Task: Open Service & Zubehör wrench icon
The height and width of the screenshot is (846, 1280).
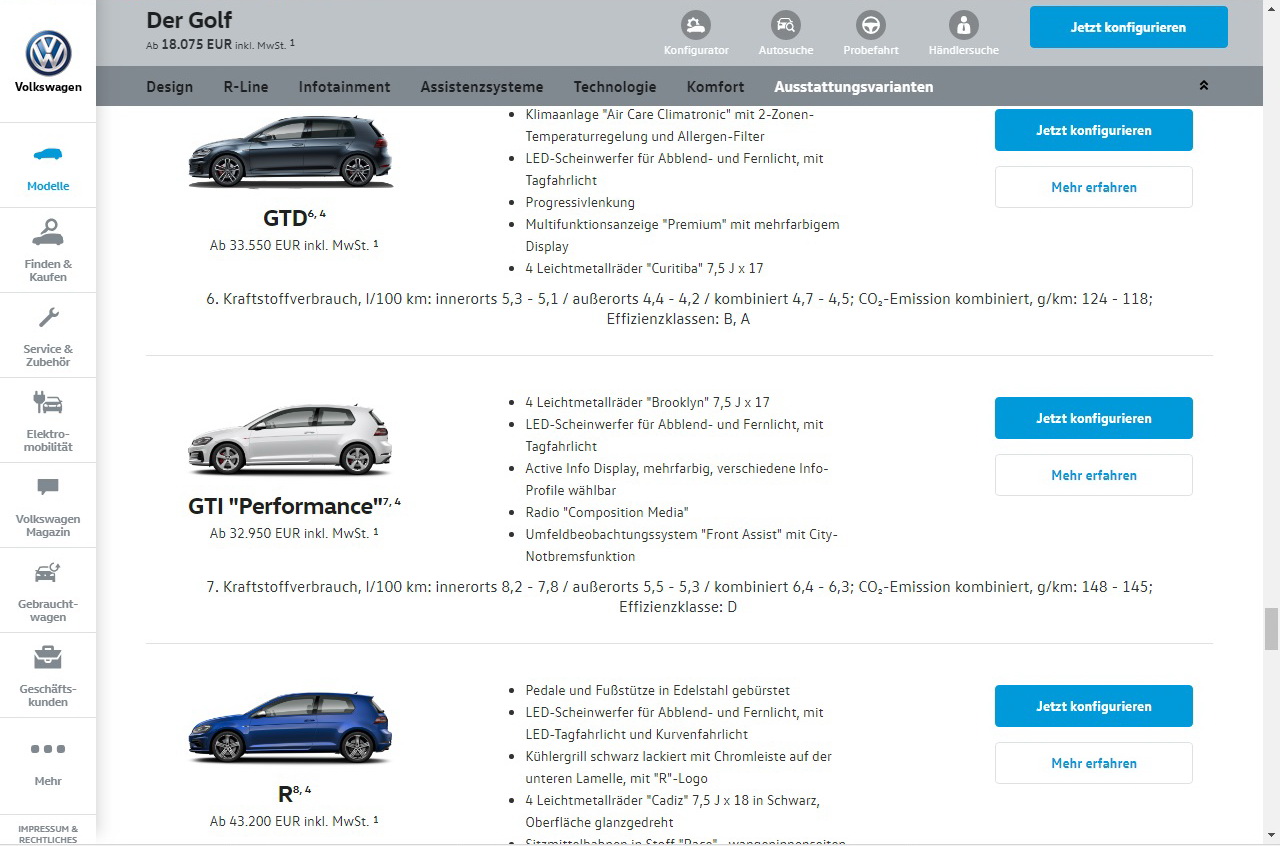Action: click(x=48, y=318)
